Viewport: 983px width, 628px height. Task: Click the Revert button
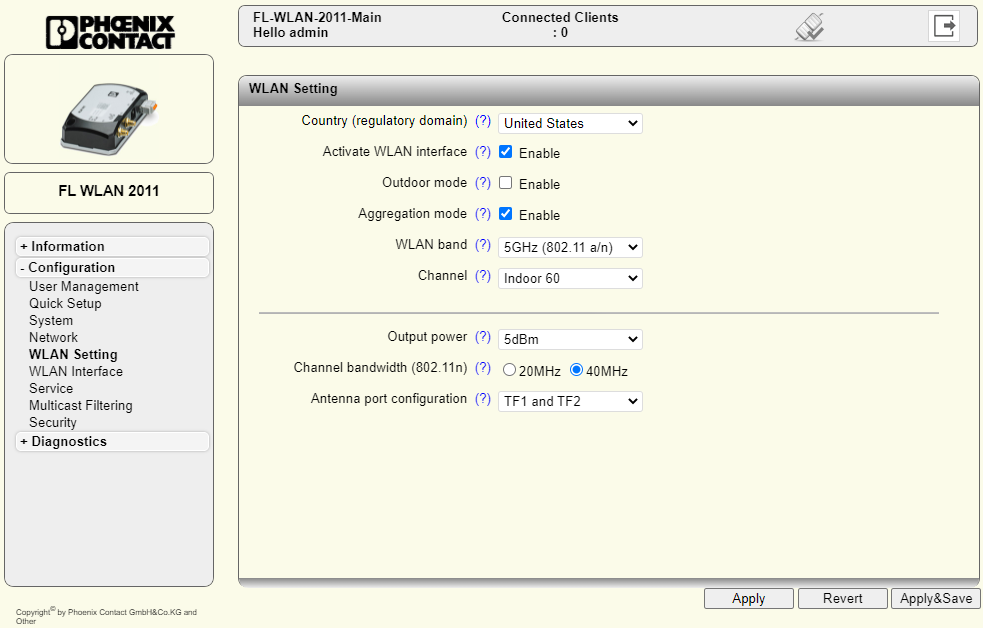(x=842, y=598)
